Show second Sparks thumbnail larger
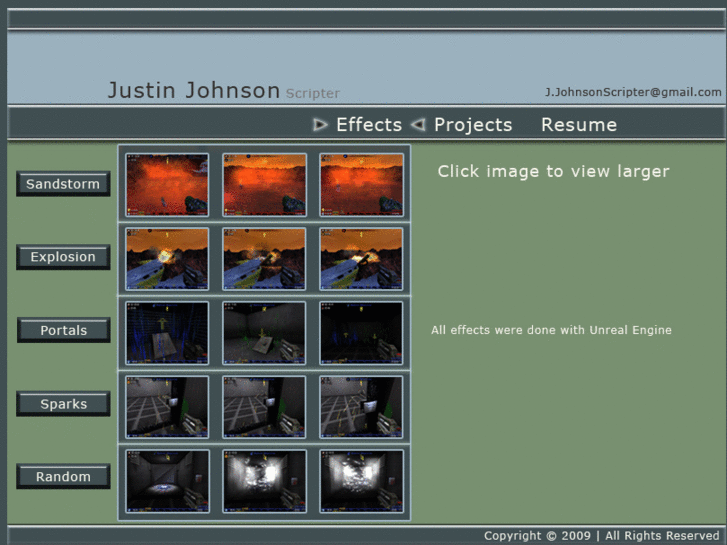Screen dimensions: 727x545 point(264,407)
